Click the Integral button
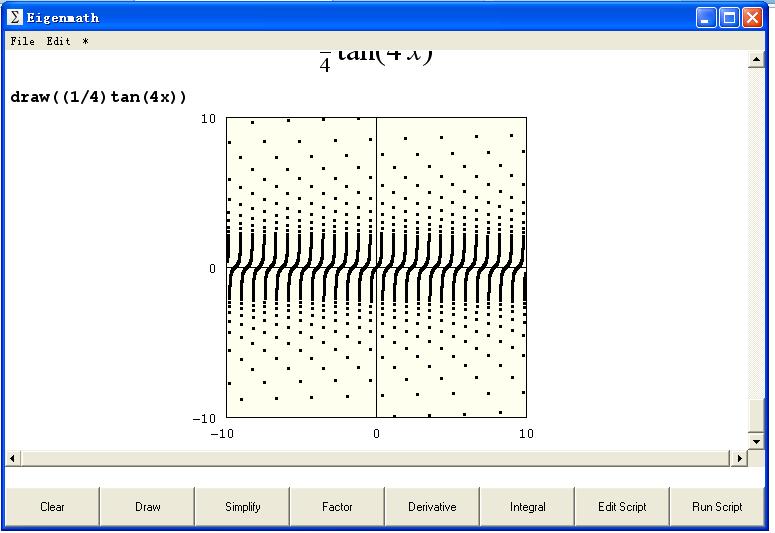The image size is (775, 533). coord(527,507)
